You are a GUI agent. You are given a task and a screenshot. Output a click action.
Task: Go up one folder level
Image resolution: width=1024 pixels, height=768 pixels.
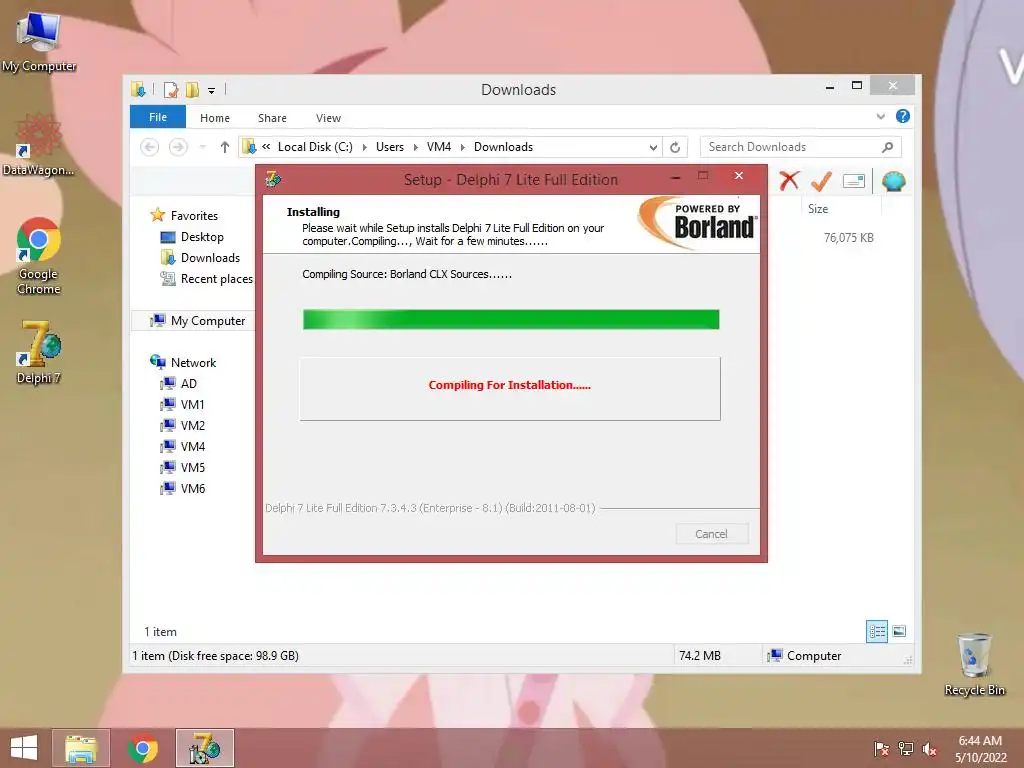(x=225, y=147)
